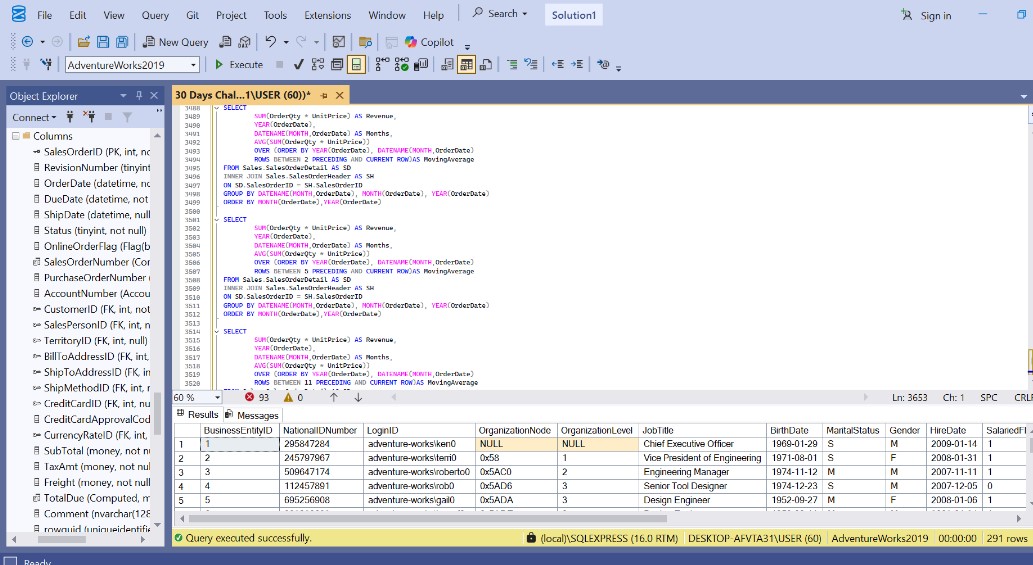Pin the Object Explorer panel

pos(139,96)
